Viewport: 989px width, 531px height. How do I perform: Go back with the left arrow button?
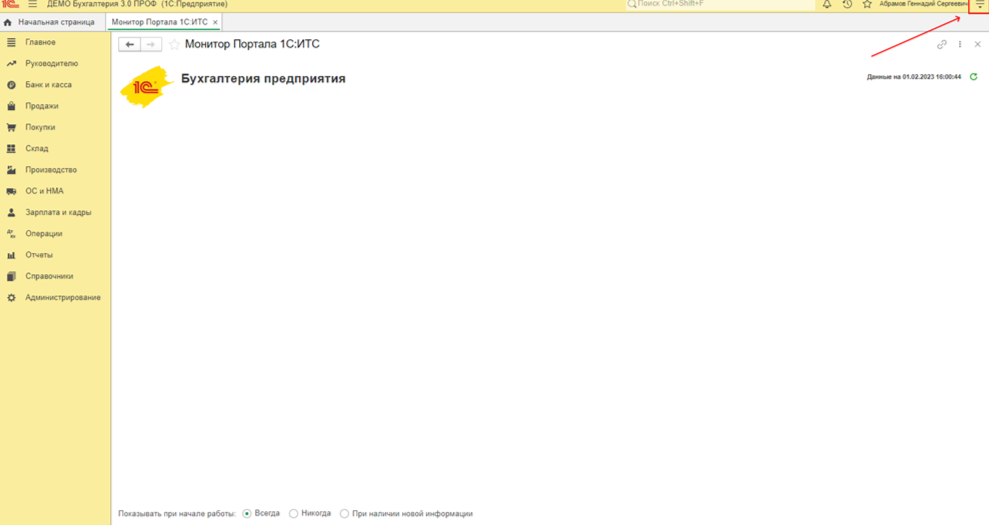129,44
